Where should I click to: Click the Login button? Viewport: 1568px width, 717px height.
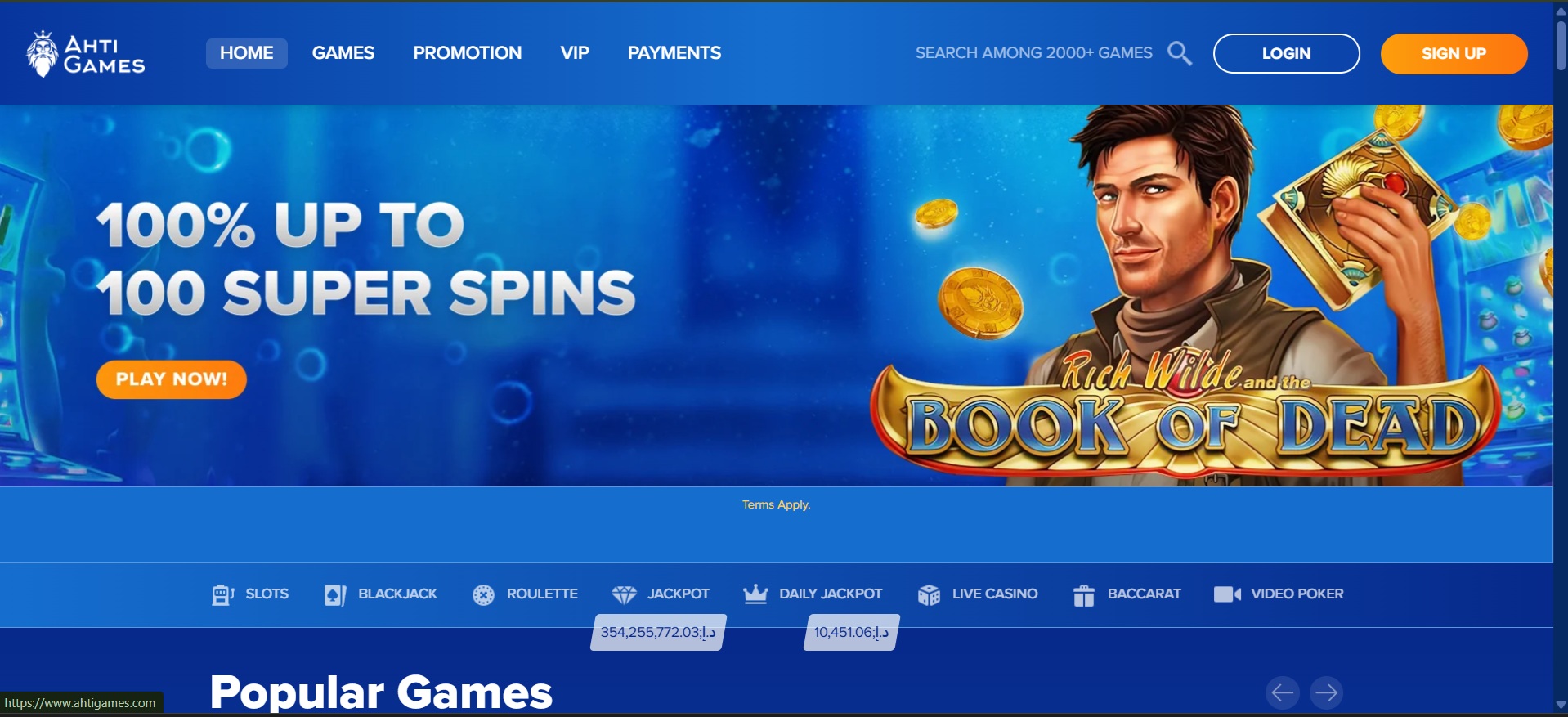1286,53
